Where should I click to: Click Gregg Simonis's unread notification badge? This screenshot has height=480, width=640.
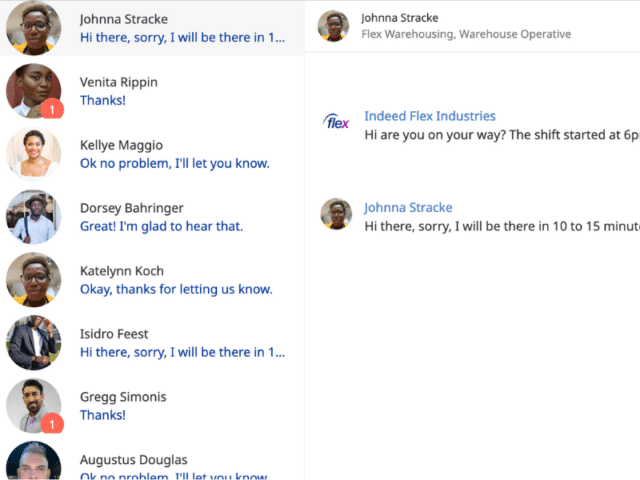tap(55, 424)
